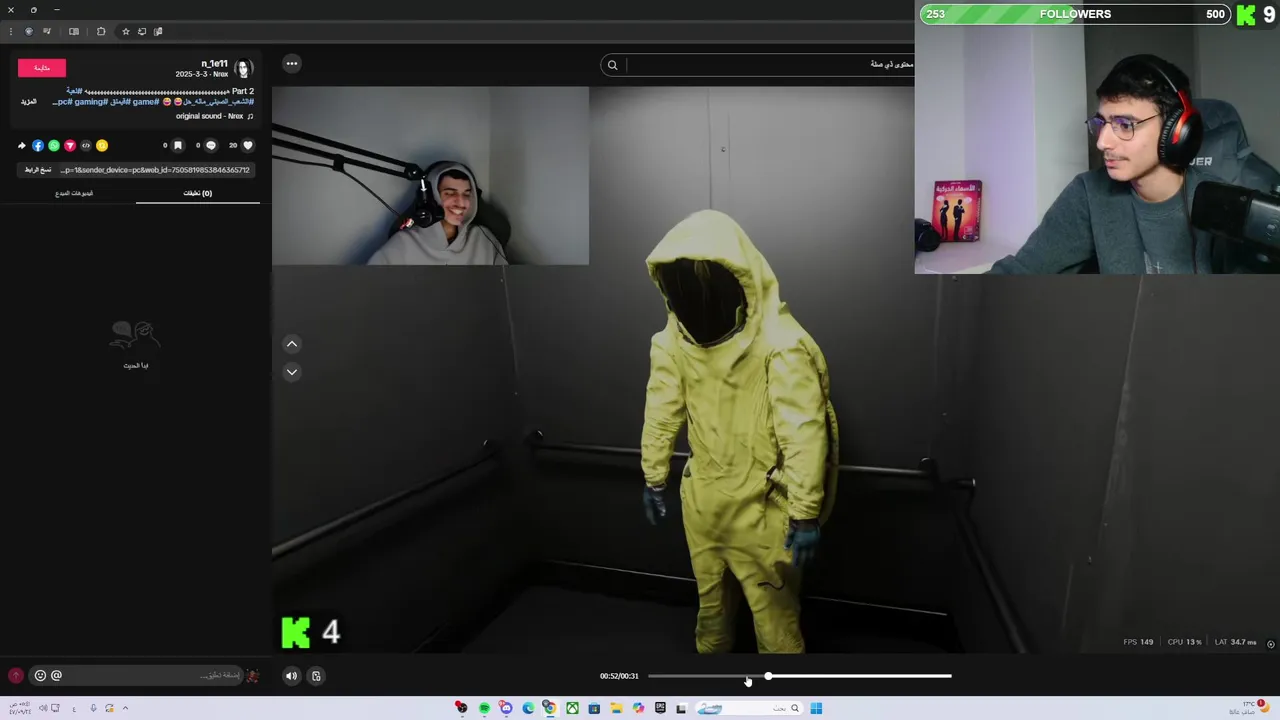
Task: Insert a mention with @ icon
Action: (56, 676)
